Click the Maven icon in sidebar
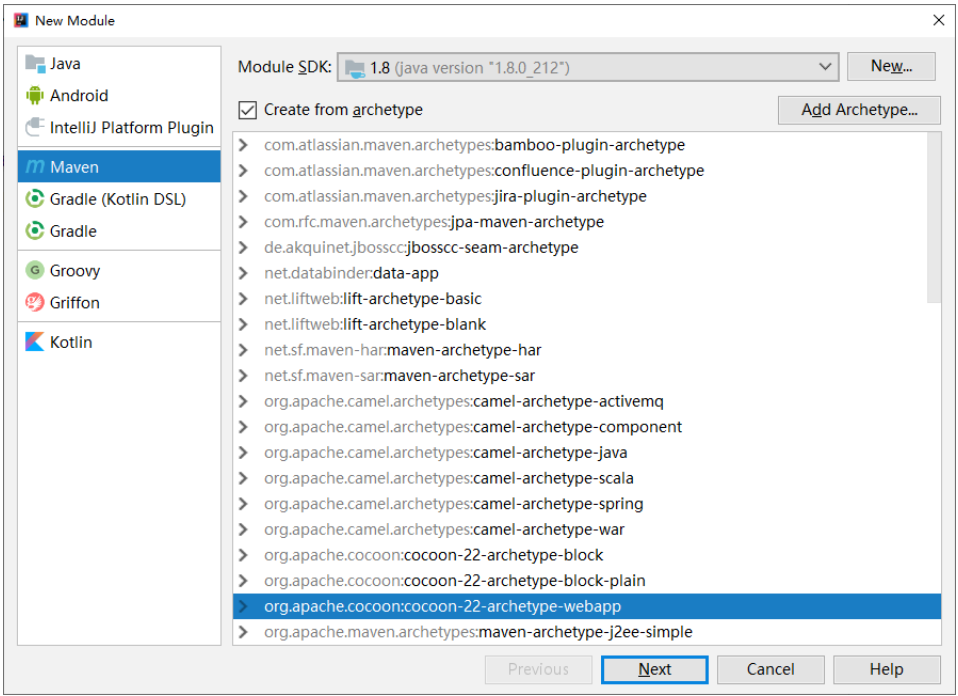 coord(35,167)
